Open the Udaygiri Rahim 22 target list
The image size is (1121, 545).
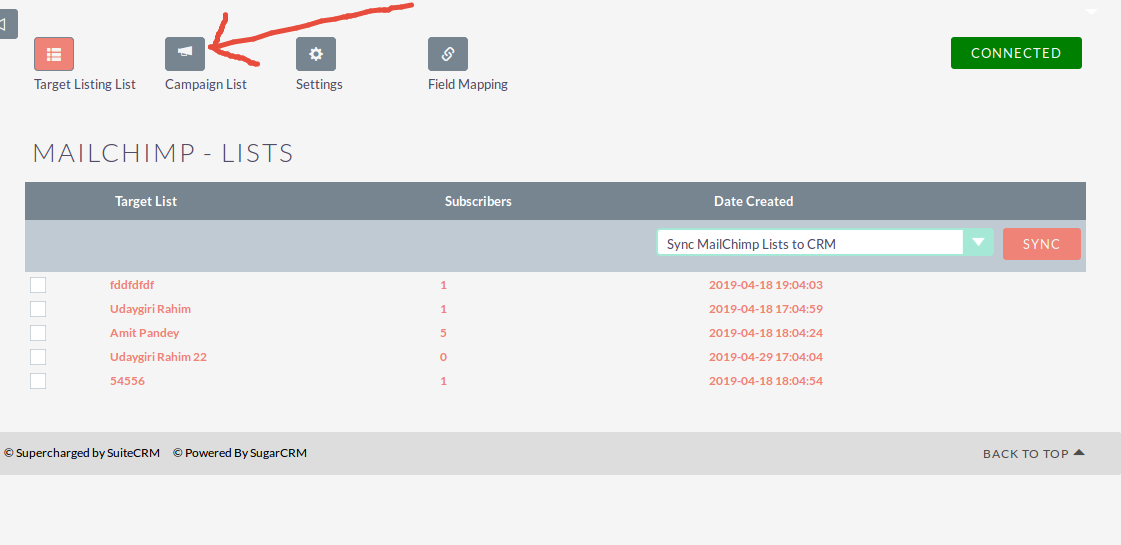pos(158,357)
